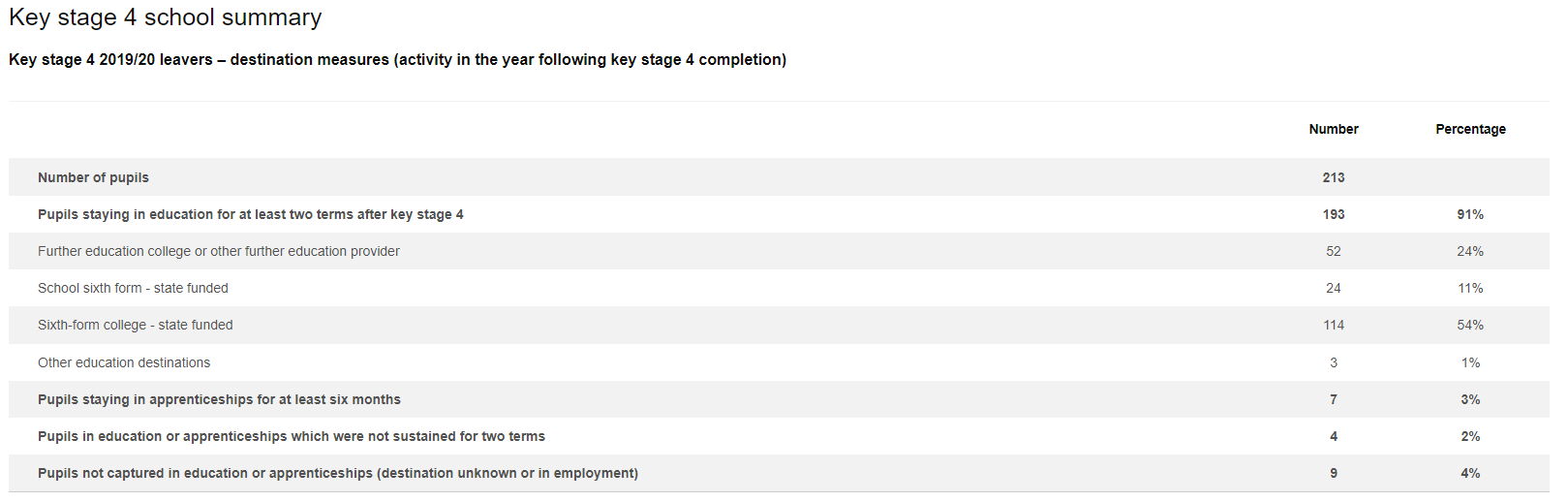Screen dimensions: 1568x502
Task: Select the Pupils staying in apprenticeships label
Action: coord(219,399)
